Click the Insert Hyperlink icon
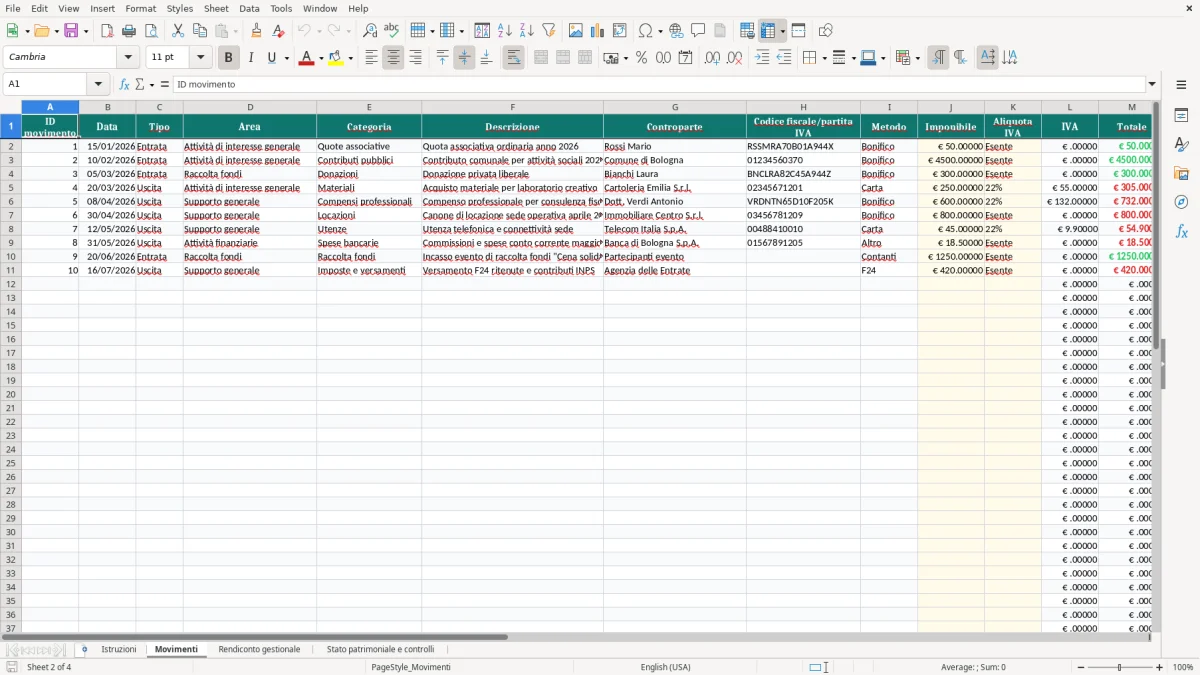This screenshot has height=675, width=1200. click(676, 31)
